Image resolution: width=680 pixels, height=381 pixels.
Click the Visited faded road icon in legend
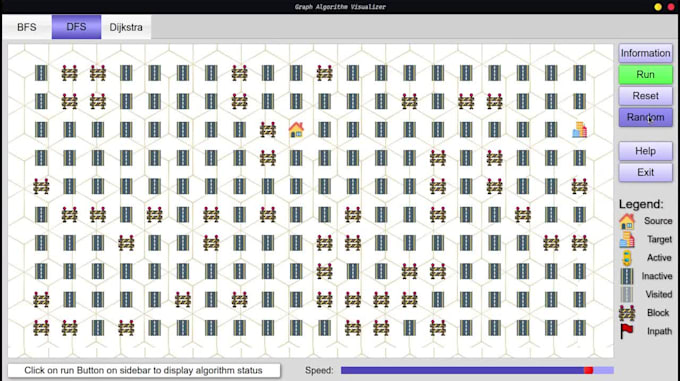pos(627,294)
